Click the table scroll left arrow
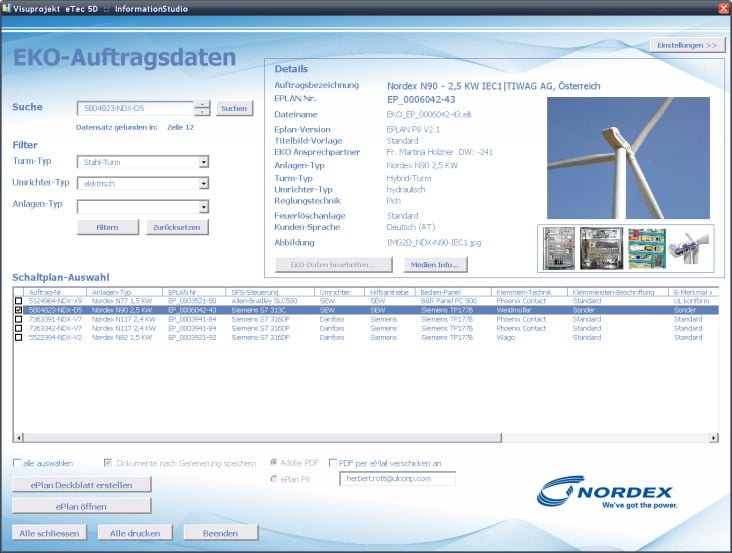Screen dimensions: 732x553 19,438
